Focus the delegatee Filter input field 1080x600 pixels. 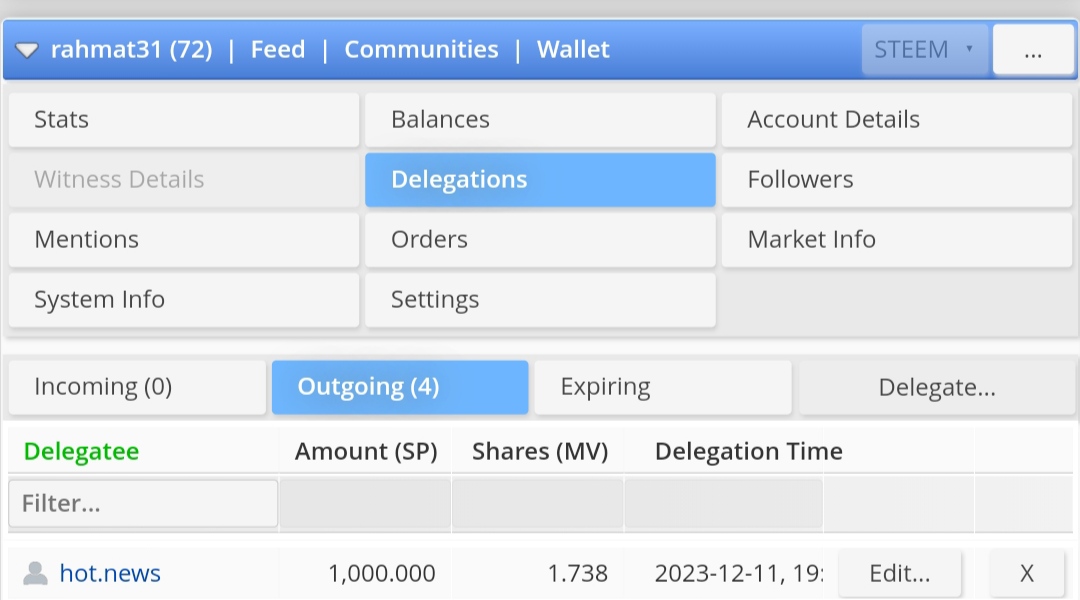(143, 503)
